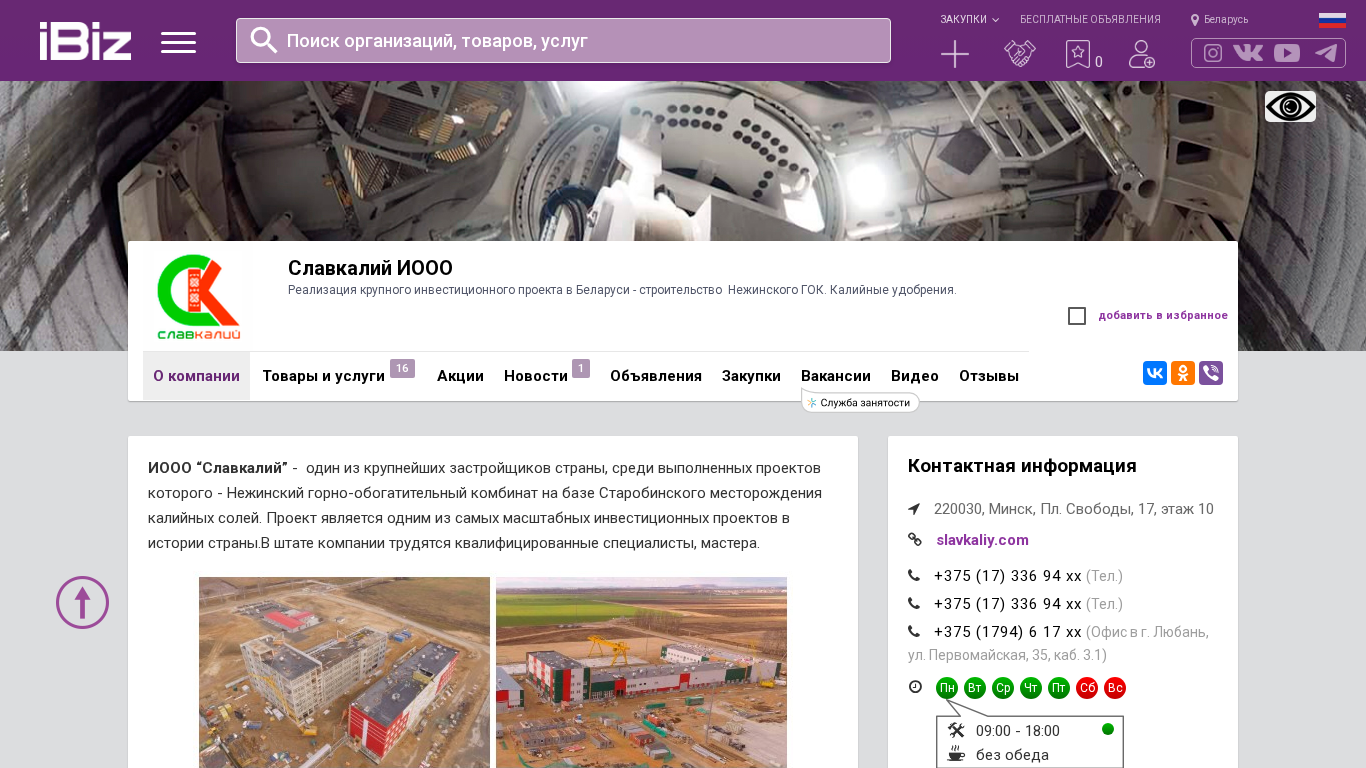Open the Беларусь location selector
Image resolution: width=1366 pixels, height=768 pixels.
coord(1219,19)
